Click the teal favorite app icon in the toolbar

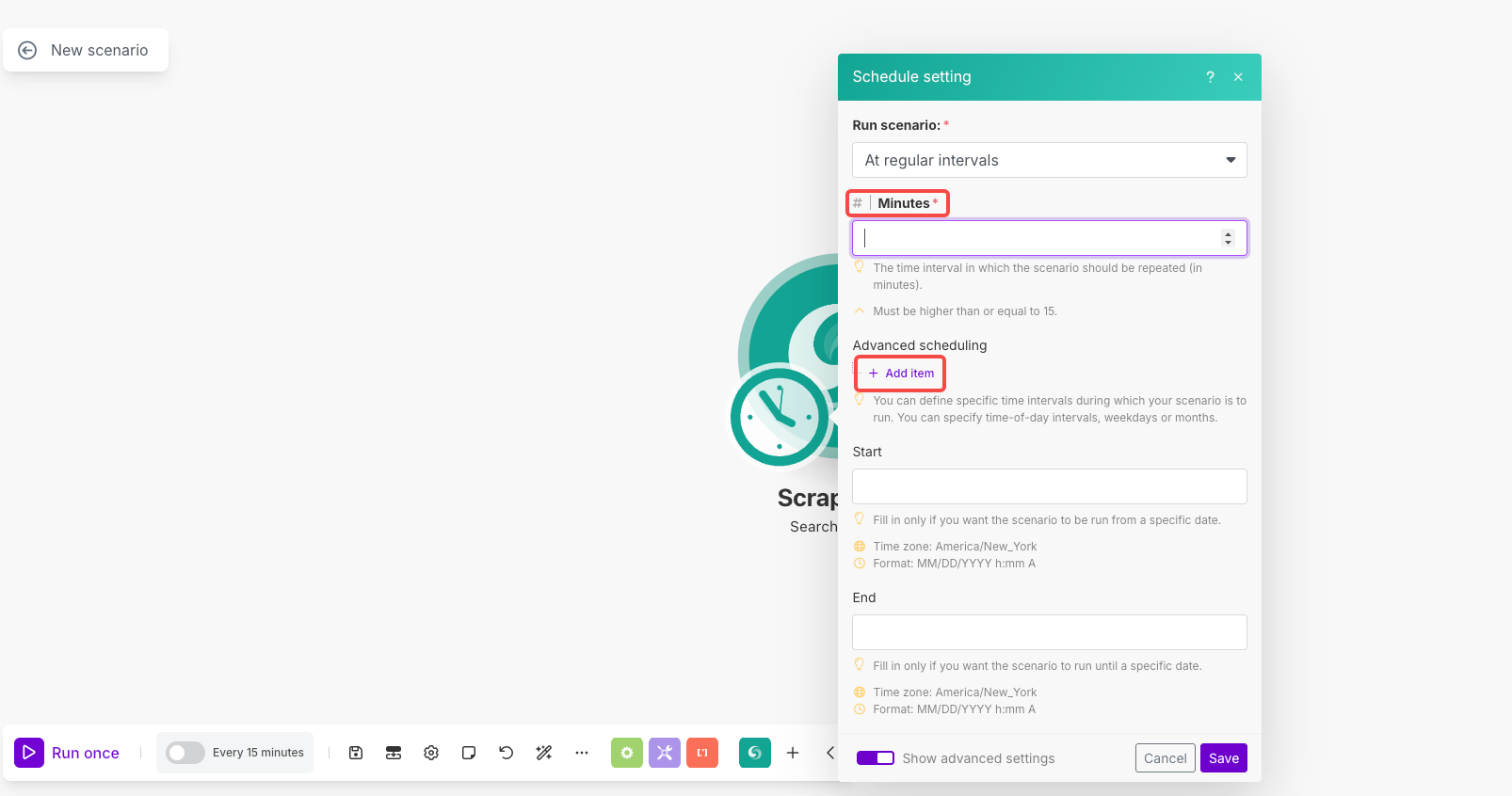[755, 753]
